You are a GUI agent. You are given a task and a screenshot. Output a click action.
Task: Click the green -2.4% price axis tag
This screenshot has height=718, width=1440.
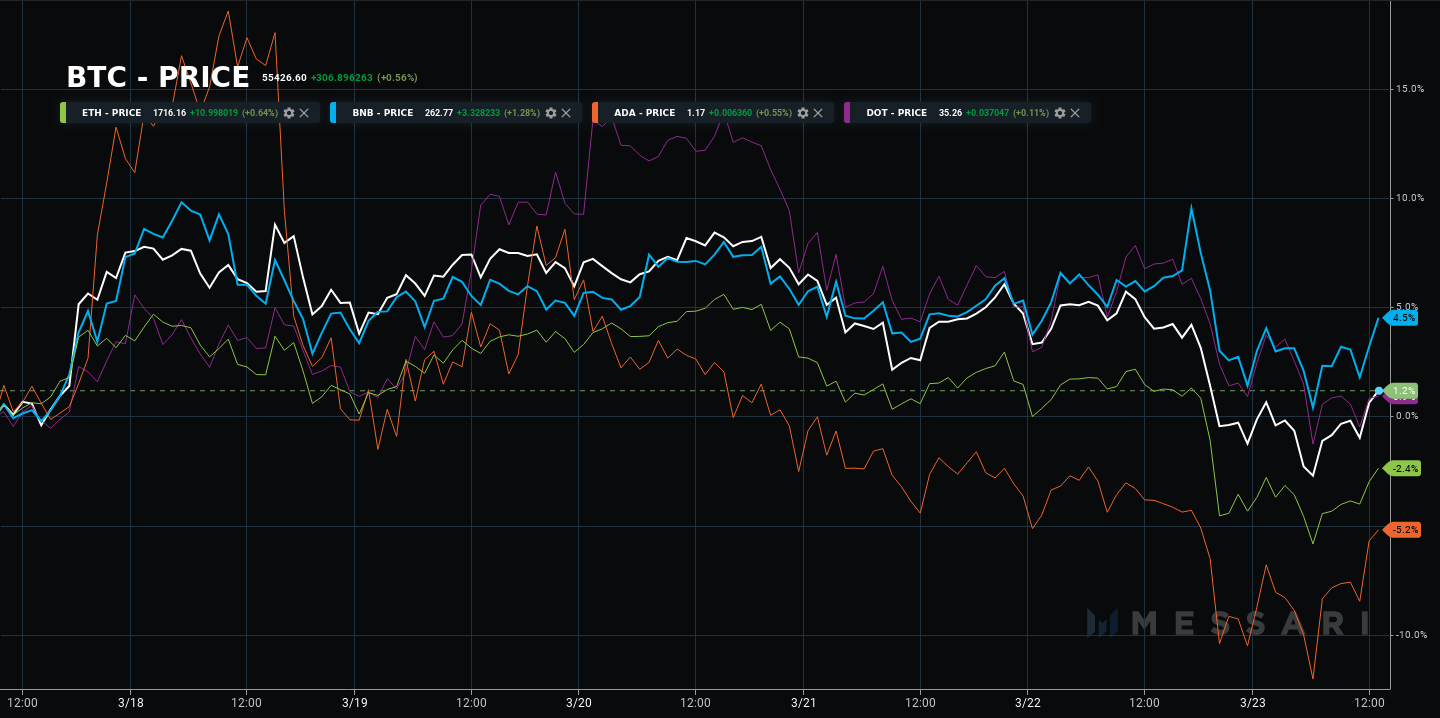pyautogui.click(x=1402, y=468)
